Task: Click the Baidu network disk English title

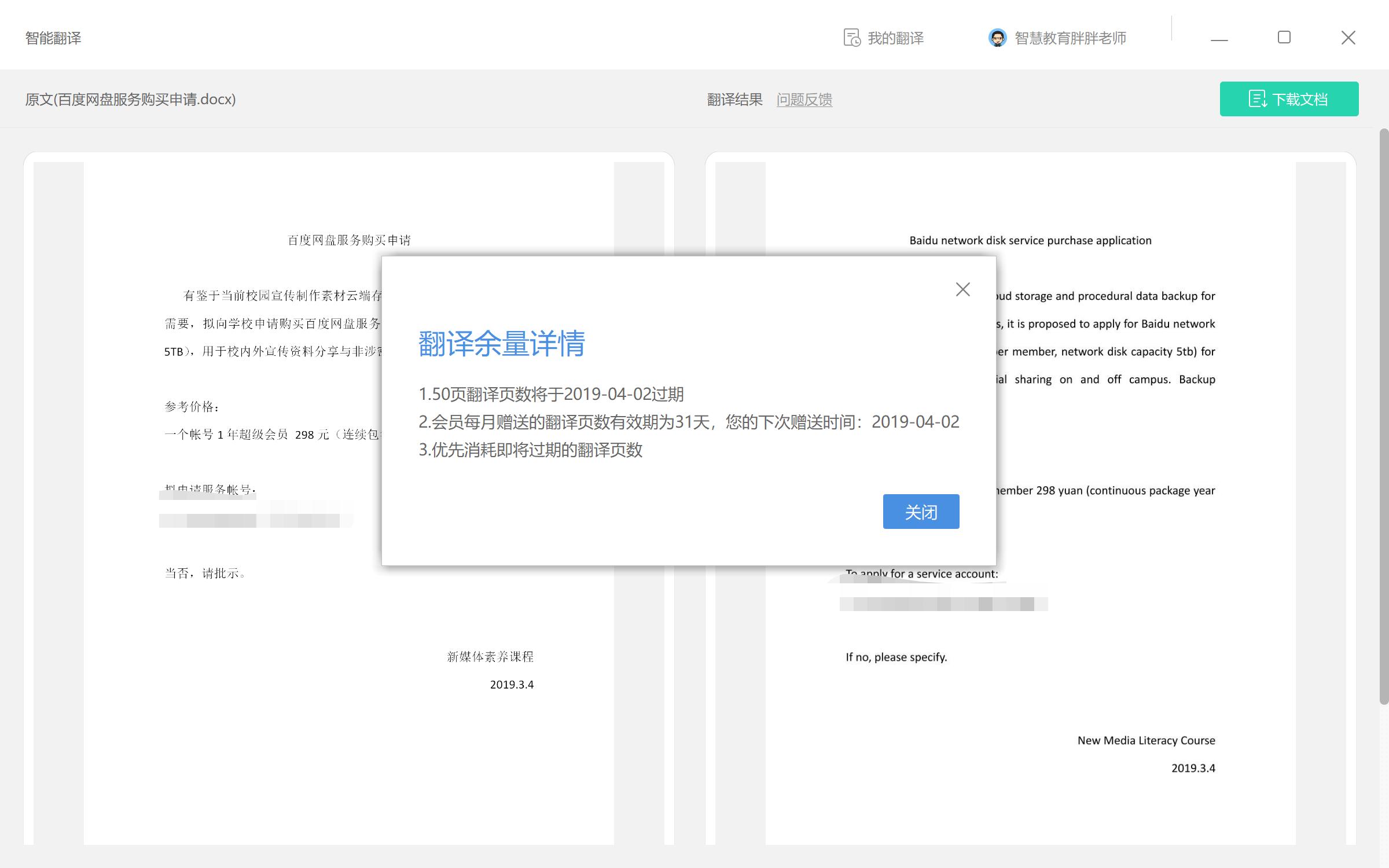Action: (x=1030, y=240)
